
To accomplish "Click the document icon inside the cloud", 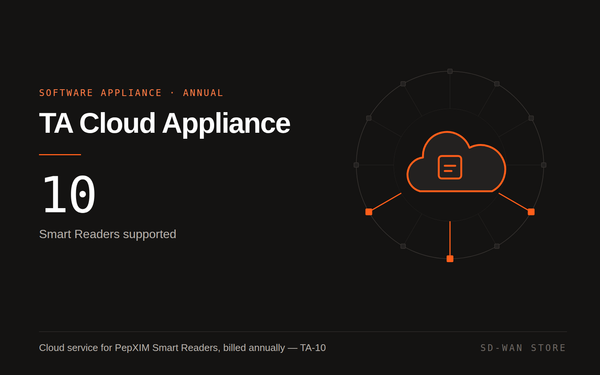I will (450, 167).
